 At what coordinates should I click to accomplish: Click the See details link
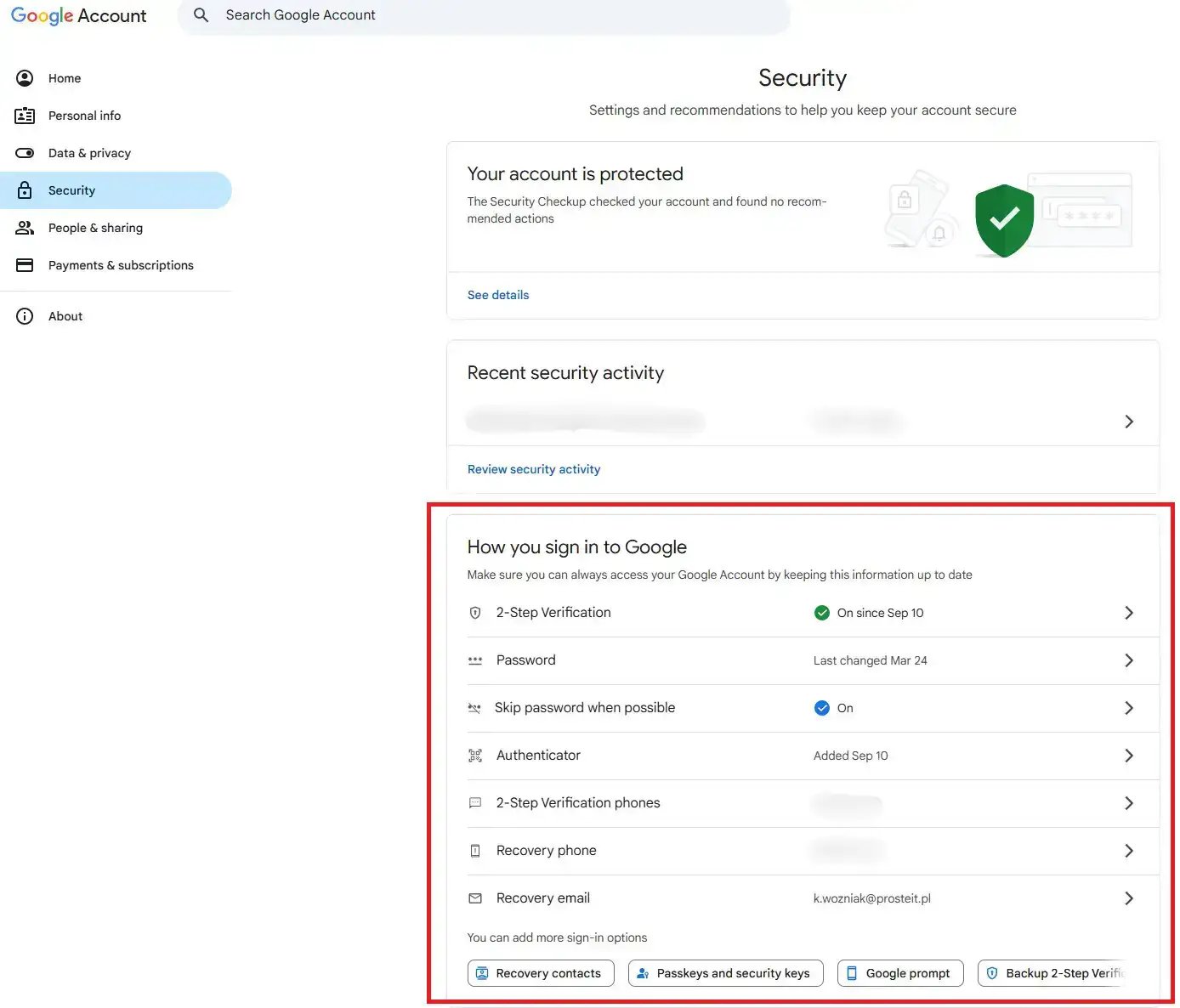[498, 295]
